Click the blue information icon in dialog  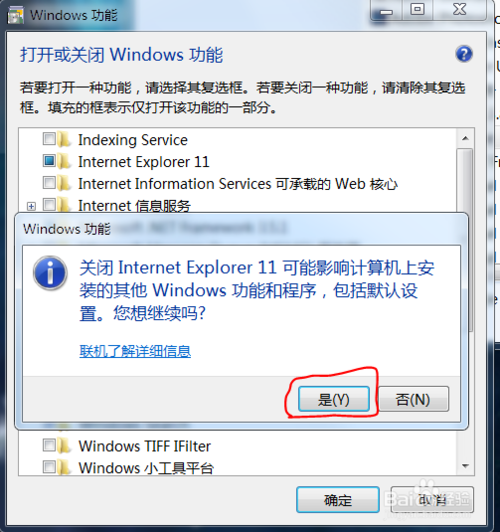tap(50, 273)
